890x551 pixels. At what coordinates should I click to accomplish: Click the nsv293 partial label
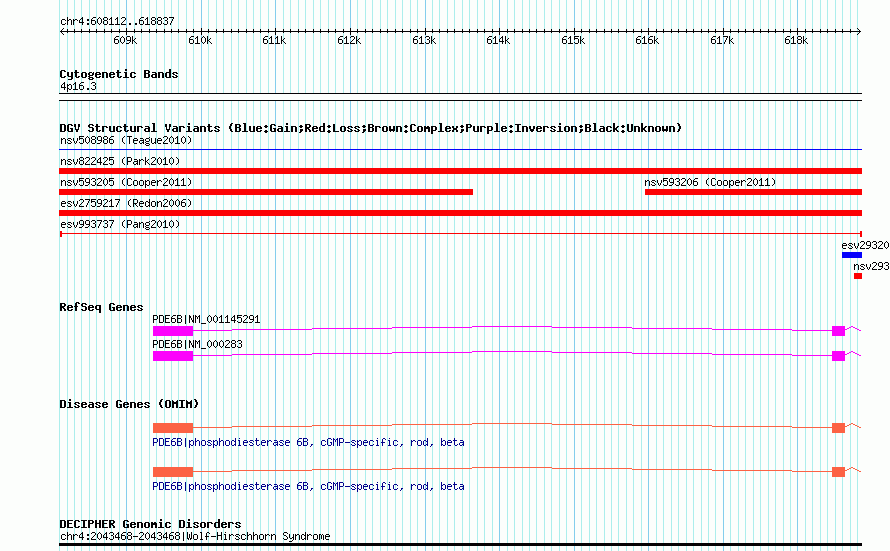[x=871, y=266]
